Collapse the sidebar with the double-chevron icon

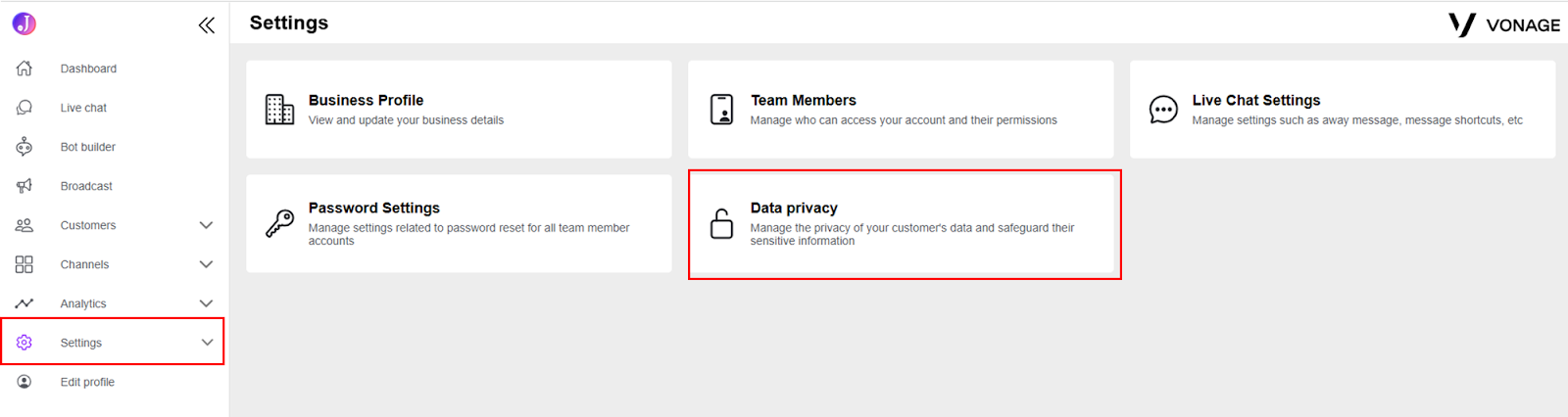tap(206, 25)
